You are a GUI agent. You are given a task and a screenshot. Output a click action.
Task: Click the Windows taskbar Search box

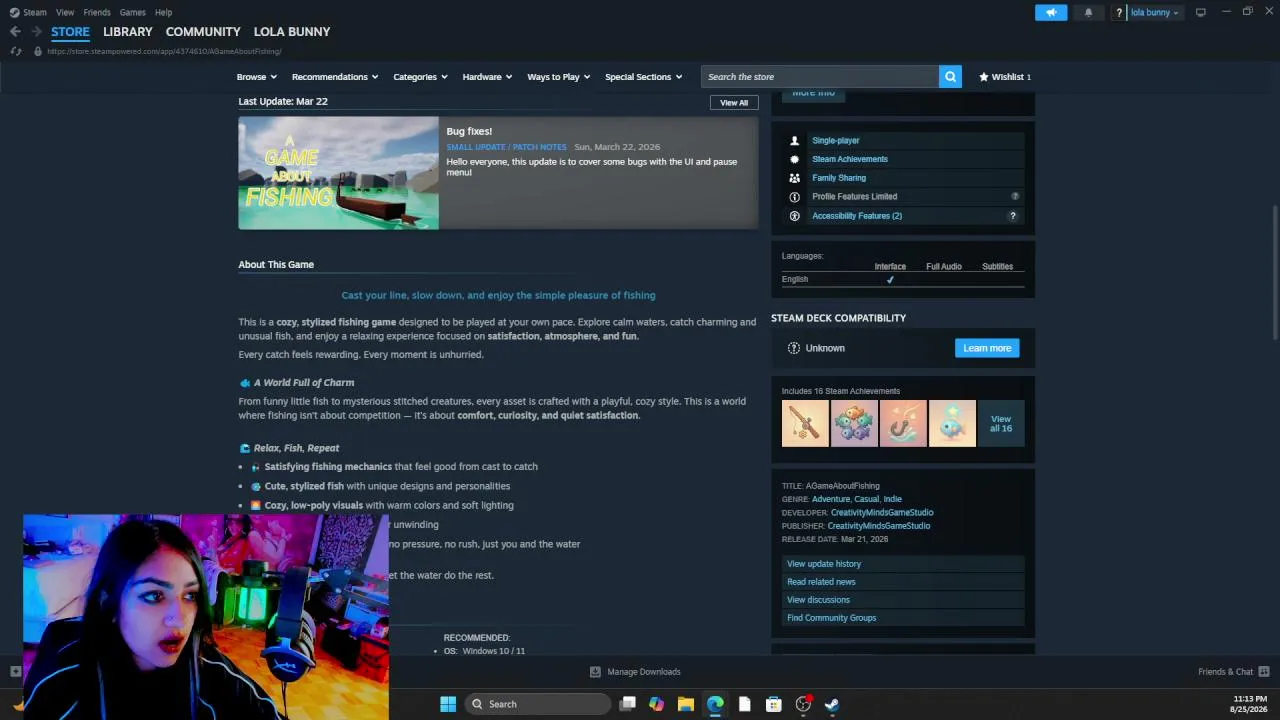[538, 704]
